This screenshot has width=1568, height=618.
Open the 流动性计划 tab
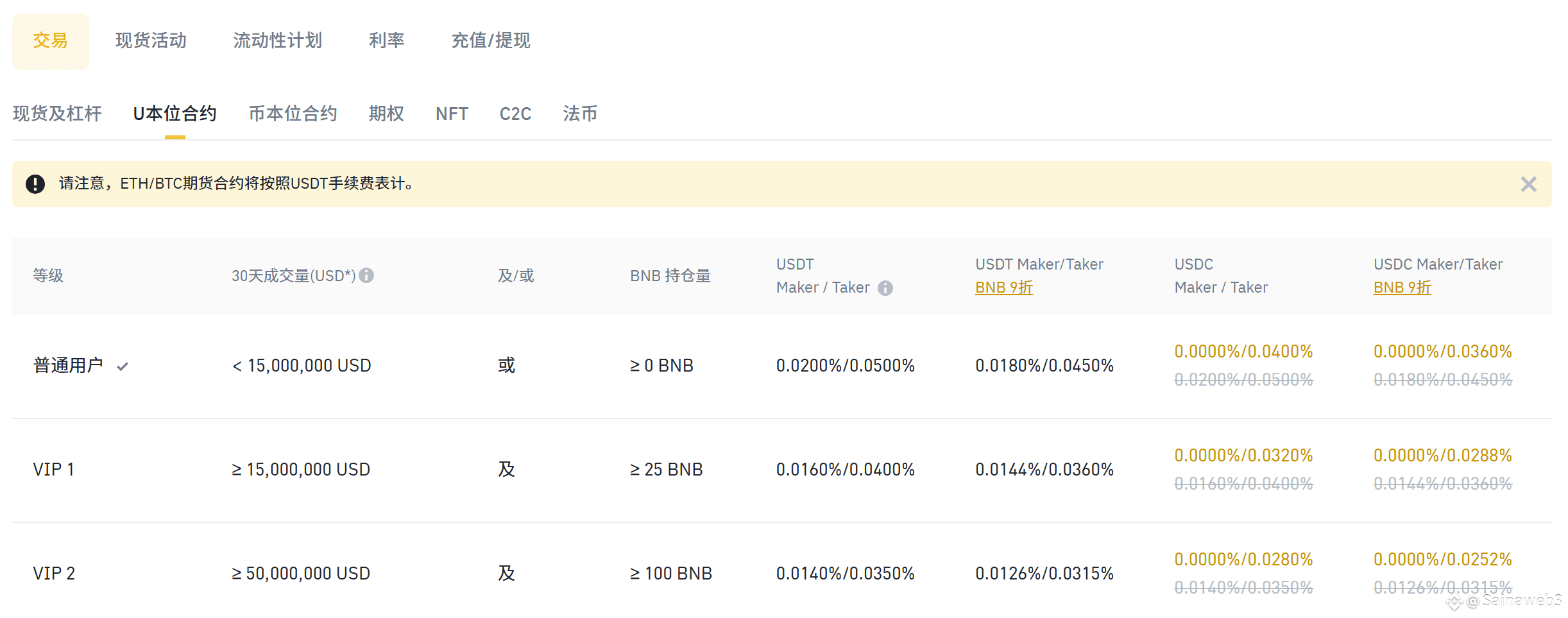pos(277,41)
